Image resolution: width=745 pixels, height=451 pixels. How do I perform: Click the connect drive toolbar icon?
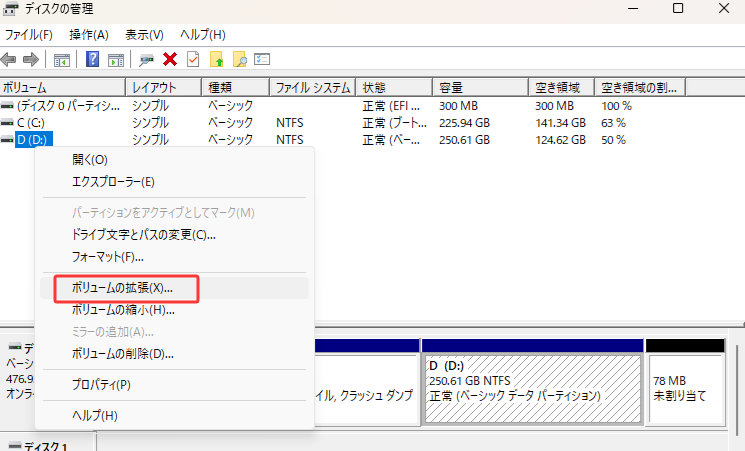tap(147, 60)
